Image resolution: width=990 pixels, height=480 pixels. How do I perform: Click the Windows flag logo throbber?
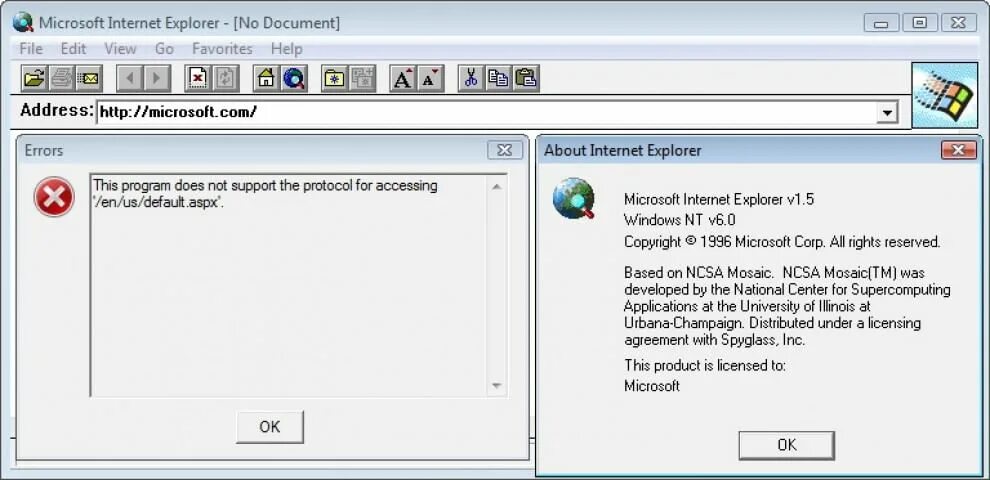(945, 95)
